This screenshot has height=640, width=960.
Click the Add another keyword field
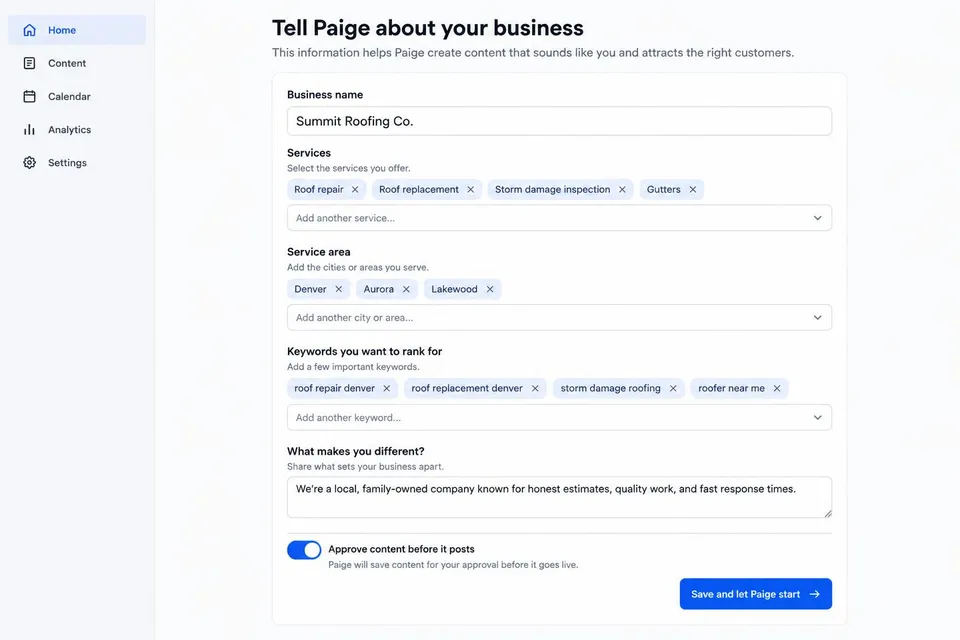pos(559,417)
